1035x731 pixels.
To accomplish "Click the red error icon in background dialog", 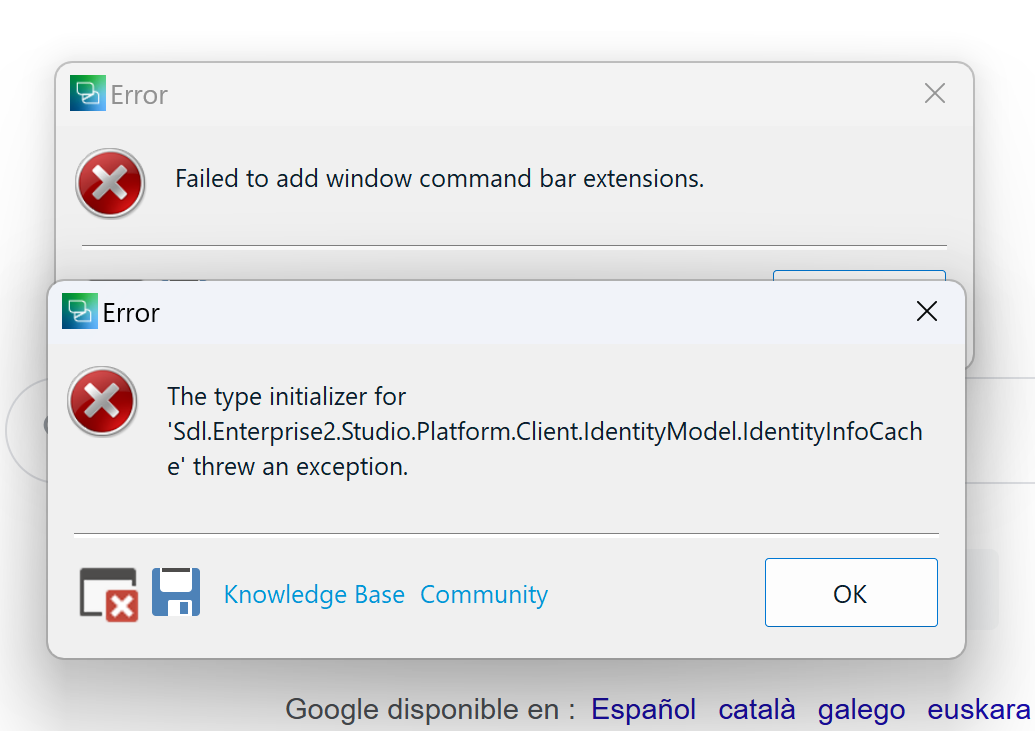I will pyautogui.click(x=110, y=183).
